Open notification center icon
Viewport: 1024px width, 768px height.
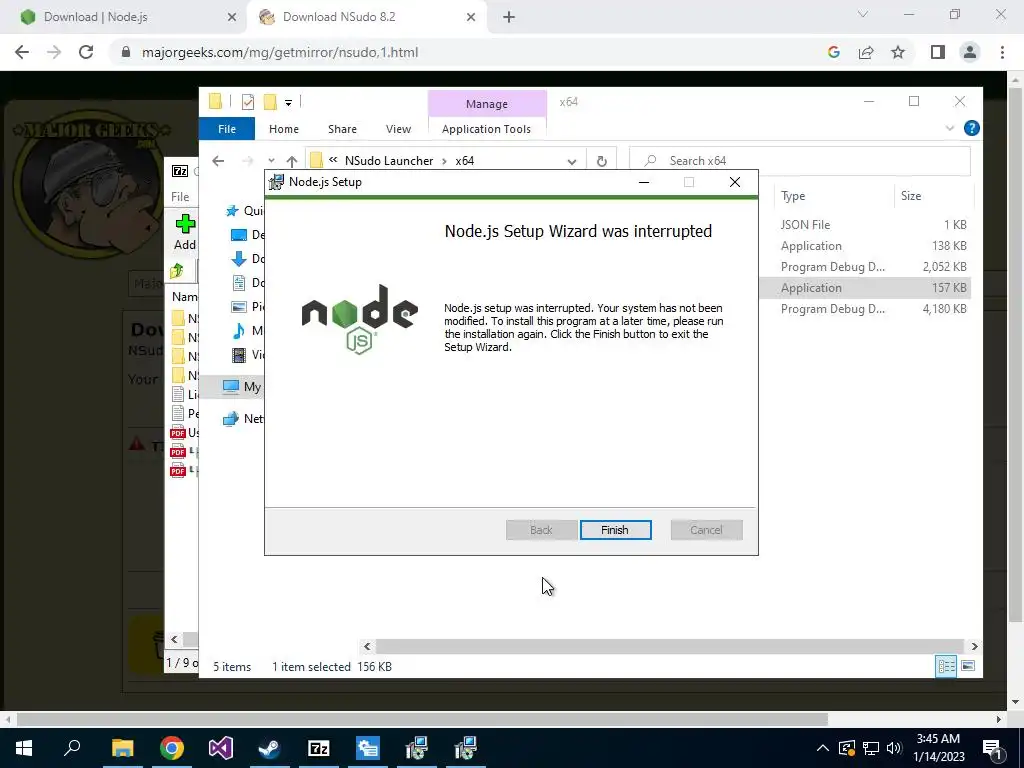click(x=993, y=748)
